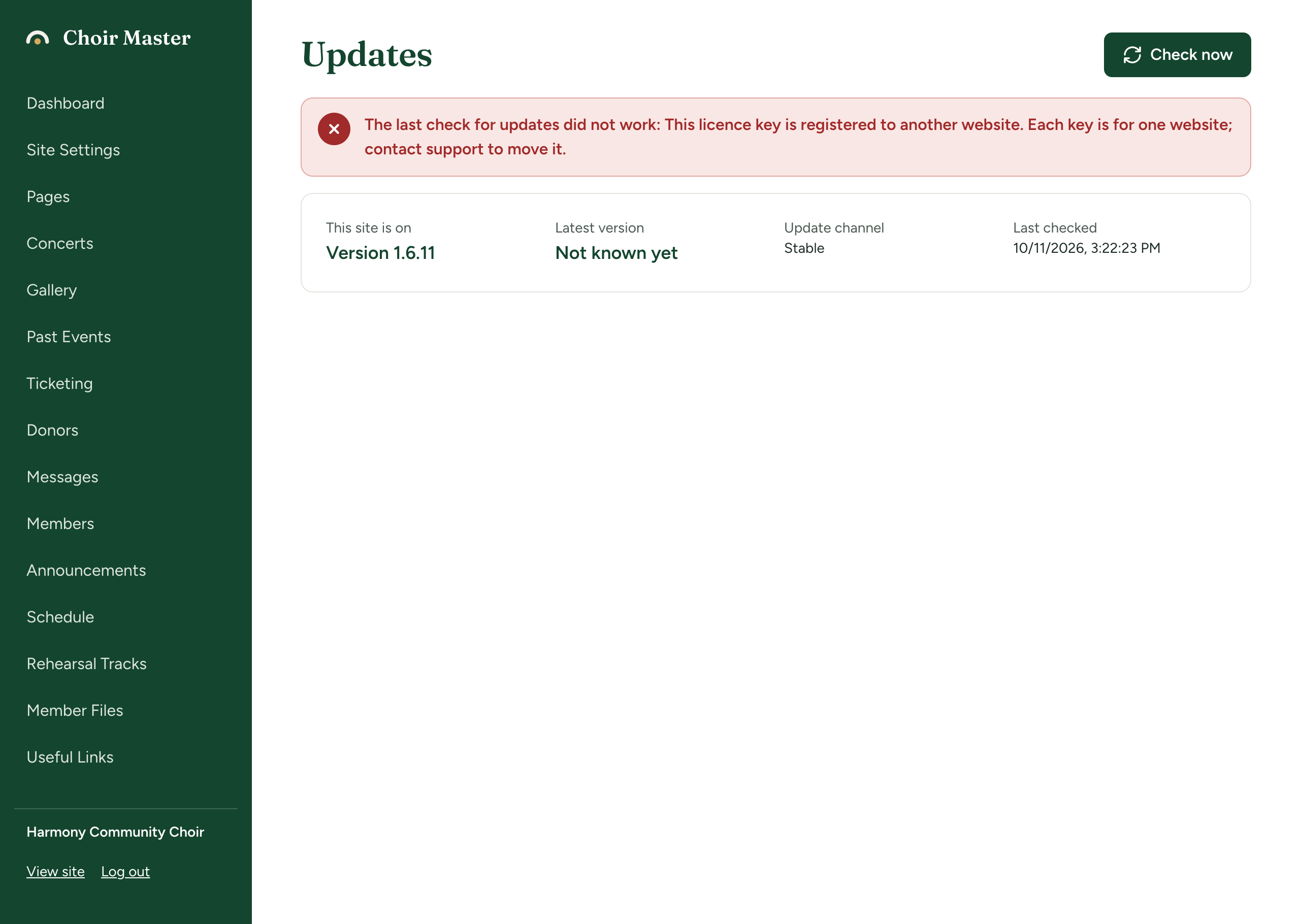The image size is (1300, 924).
Task: Click the 'Update channel' label
Action: pyautogui.click(x=833, y=227)
